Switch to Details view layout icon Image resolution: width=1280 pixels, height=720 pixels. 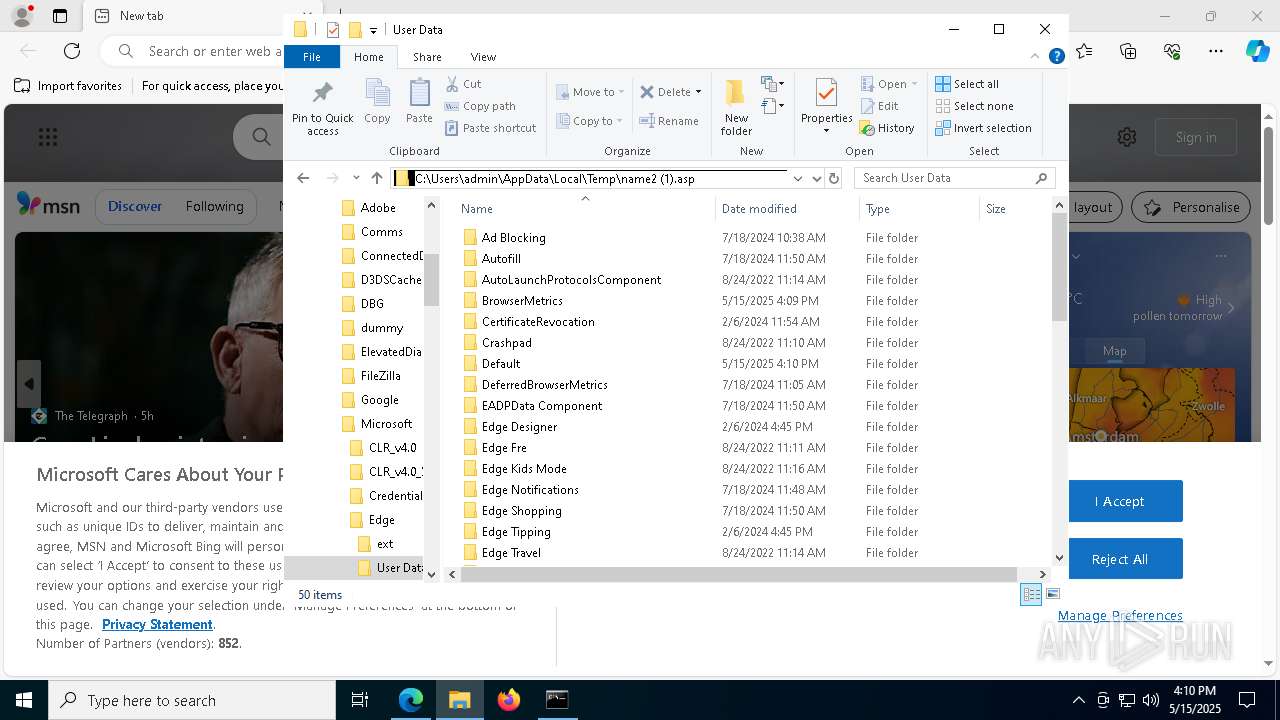[1031, 594]
